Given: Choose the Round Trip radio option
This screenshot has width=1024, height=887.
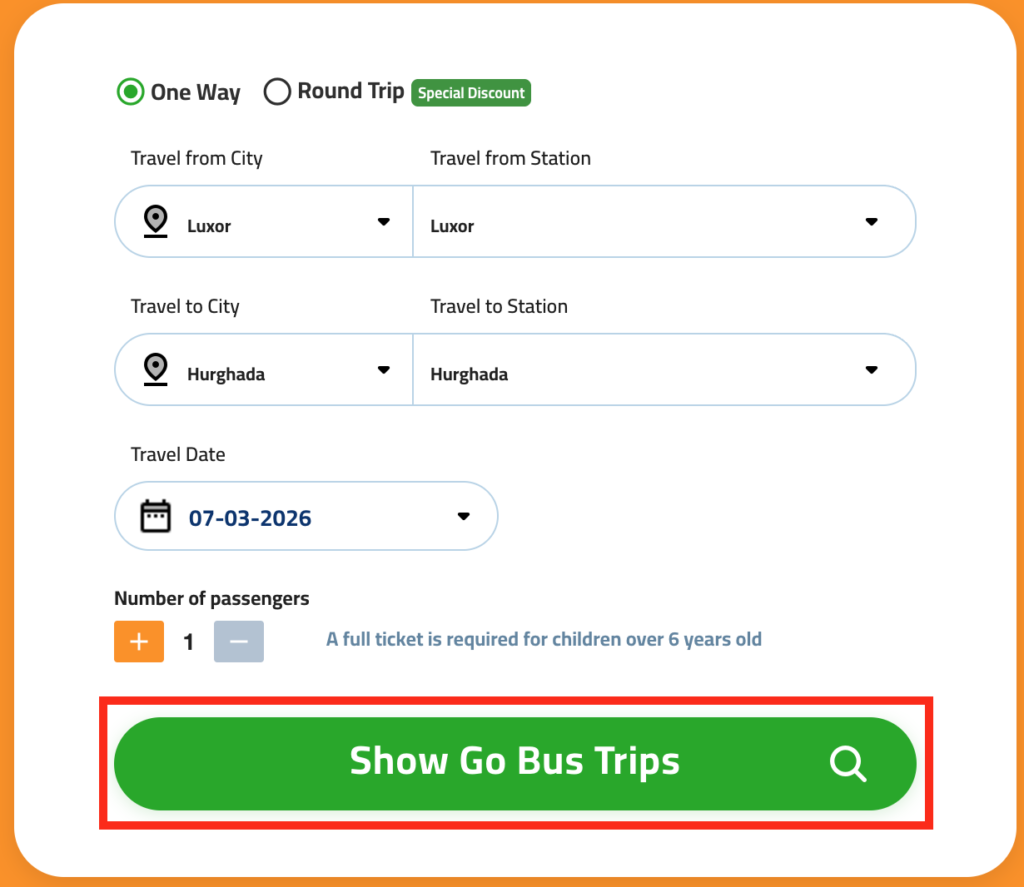Looking at the screenshot, I should [277, 92].
